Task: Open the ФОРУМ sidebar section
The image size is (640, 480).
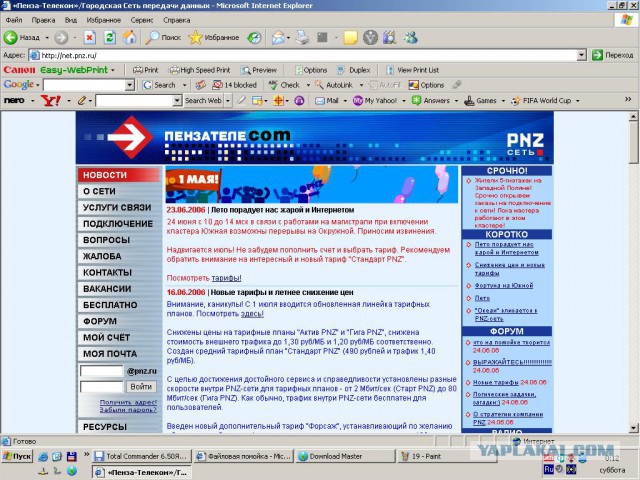Action: coord(119,321)
